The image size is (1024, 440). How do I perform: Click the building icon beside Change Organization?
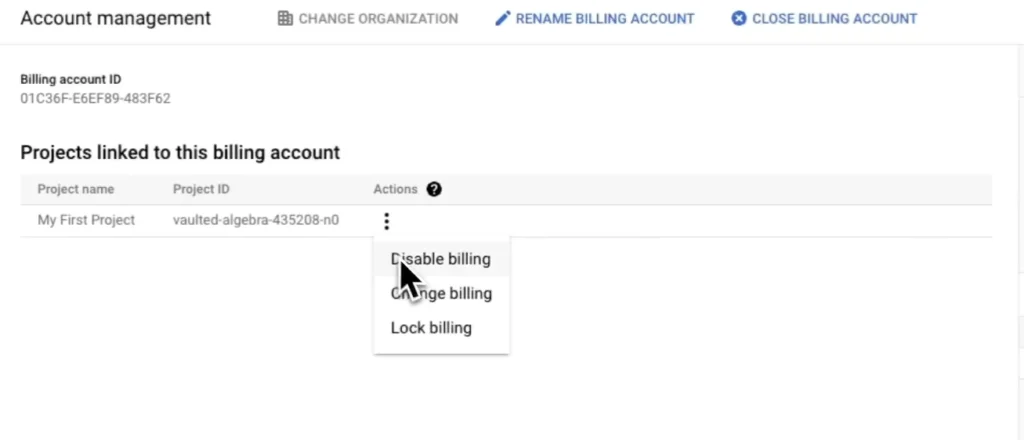(285, 19)
